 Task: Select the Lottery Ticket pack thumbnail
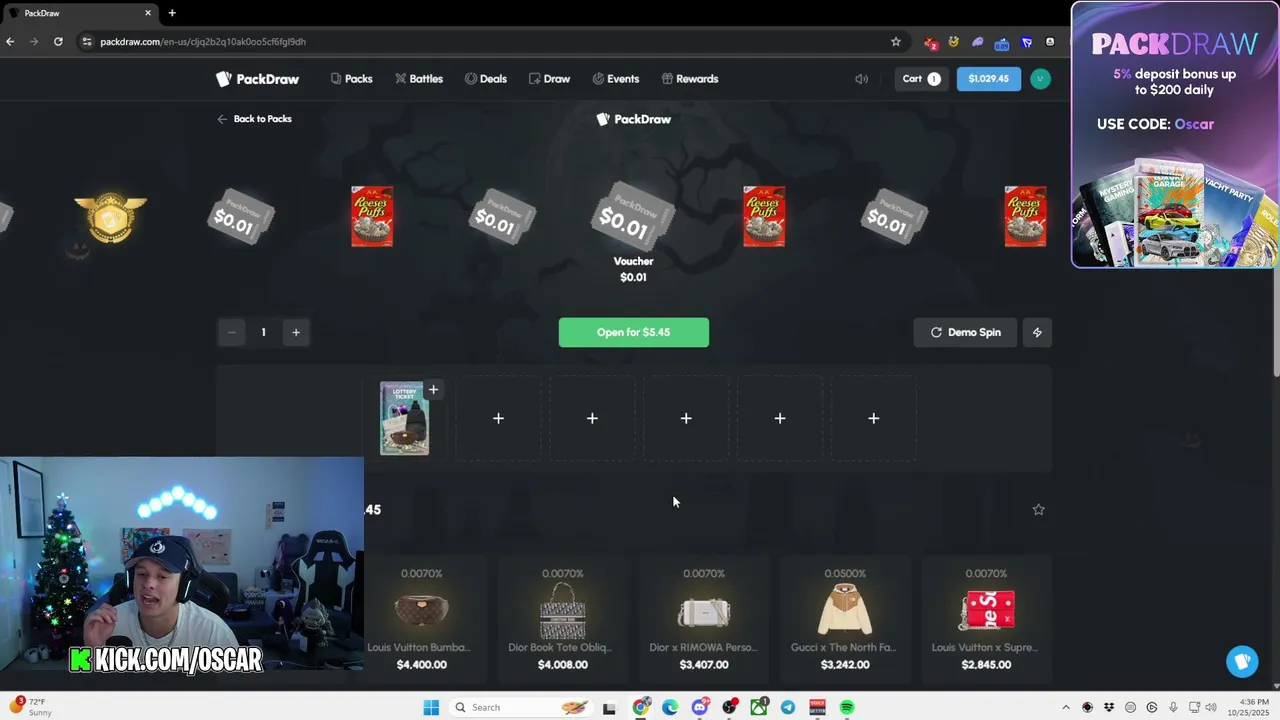404,419
